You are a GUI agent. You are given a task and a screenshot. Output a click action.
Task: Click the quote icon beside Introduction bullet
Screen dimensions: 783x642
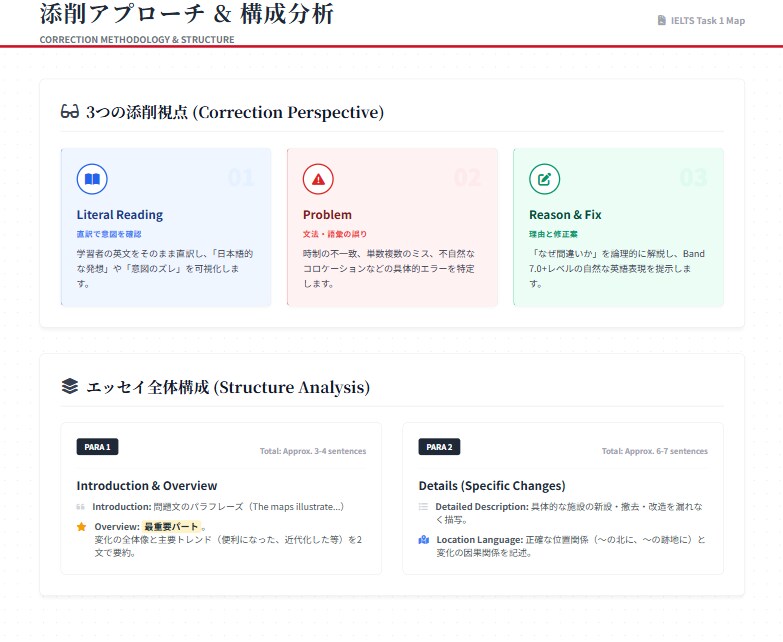(x=80, y=507)
